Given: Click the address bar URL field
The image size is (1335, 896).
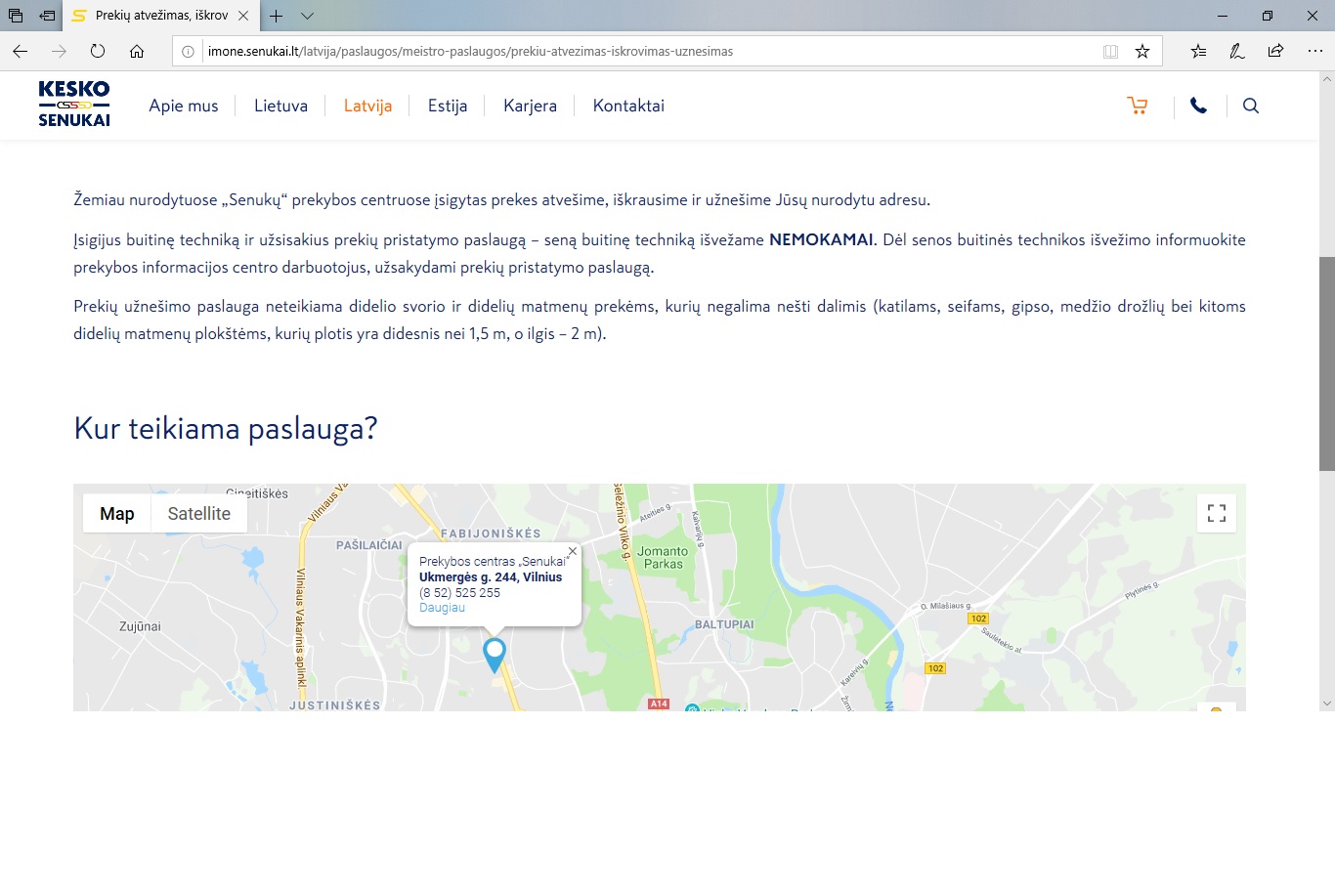Looking at the screenshot, I should (x=645, y=52).
